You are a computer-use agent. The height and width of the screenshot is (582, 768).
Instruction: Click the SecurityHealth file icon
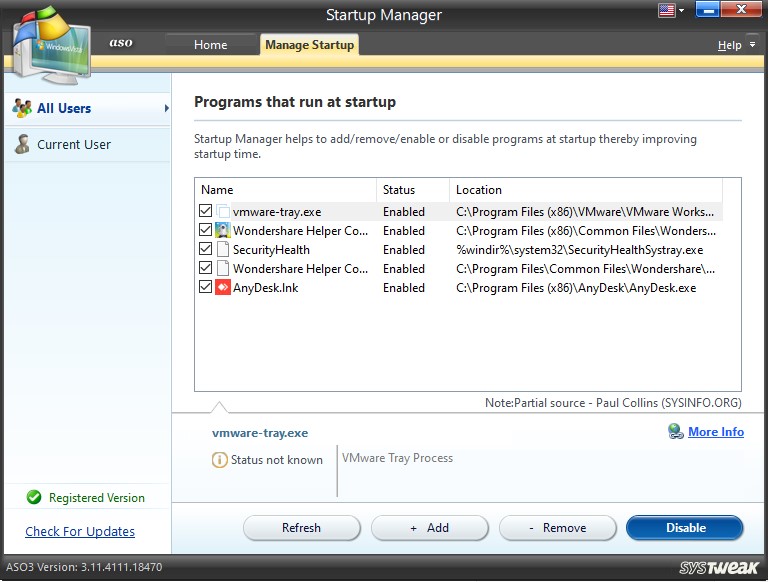[x=222, y=250]
